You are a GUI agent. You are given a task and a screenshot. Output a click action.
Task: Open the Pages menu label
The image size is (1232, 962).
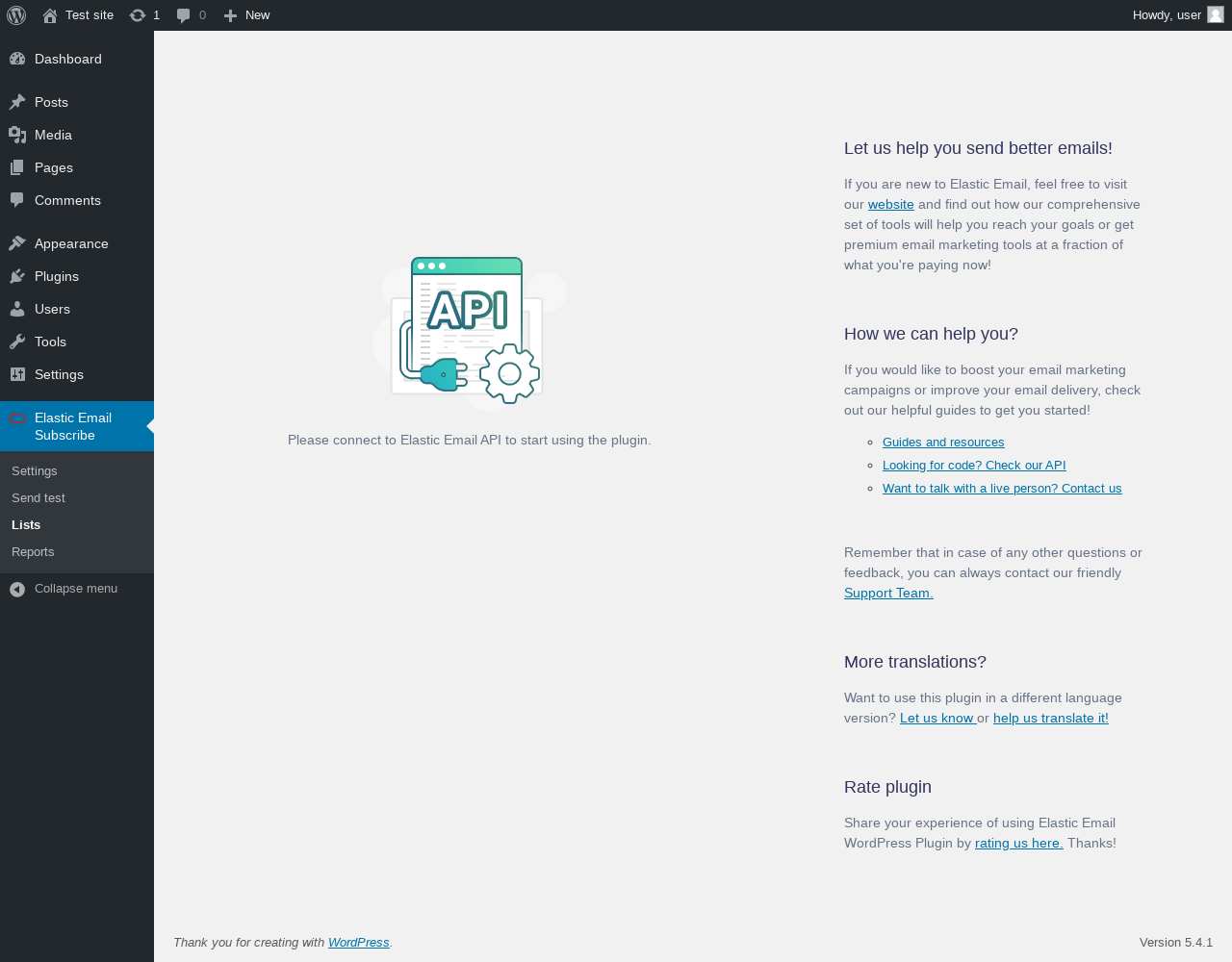54,167
